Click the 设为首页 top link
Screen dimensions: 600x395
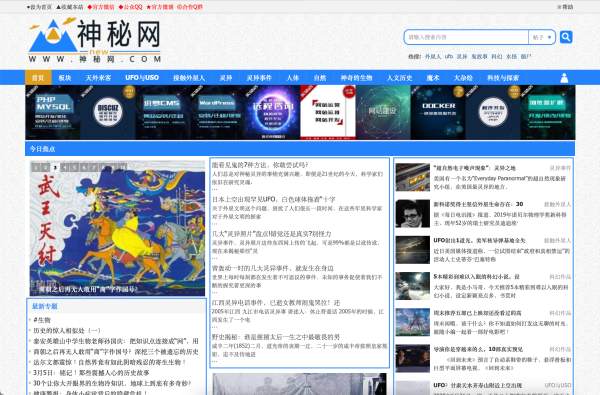coord(39,7)
